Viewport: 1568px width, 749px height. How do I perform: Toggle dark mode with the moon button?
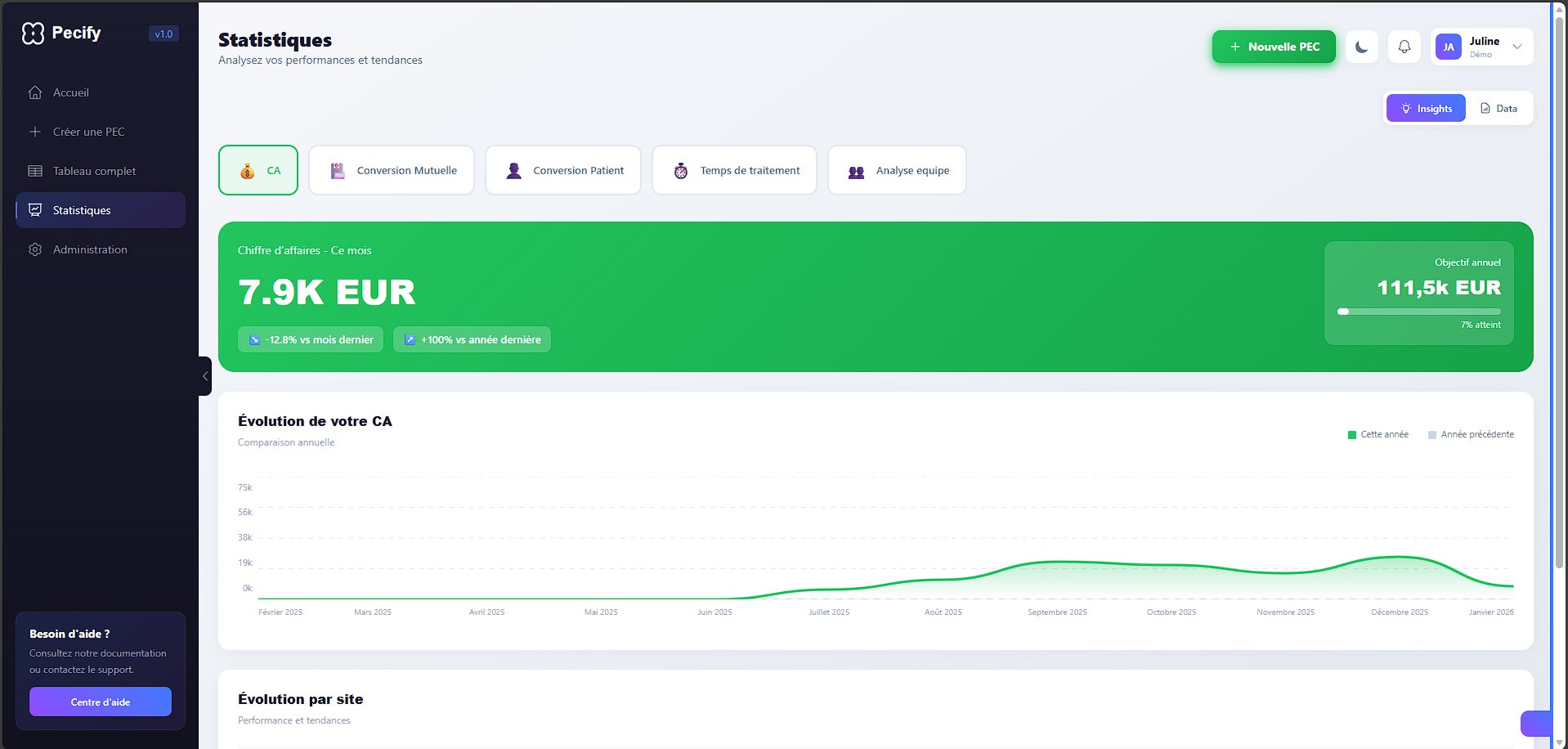[1360, 47]
